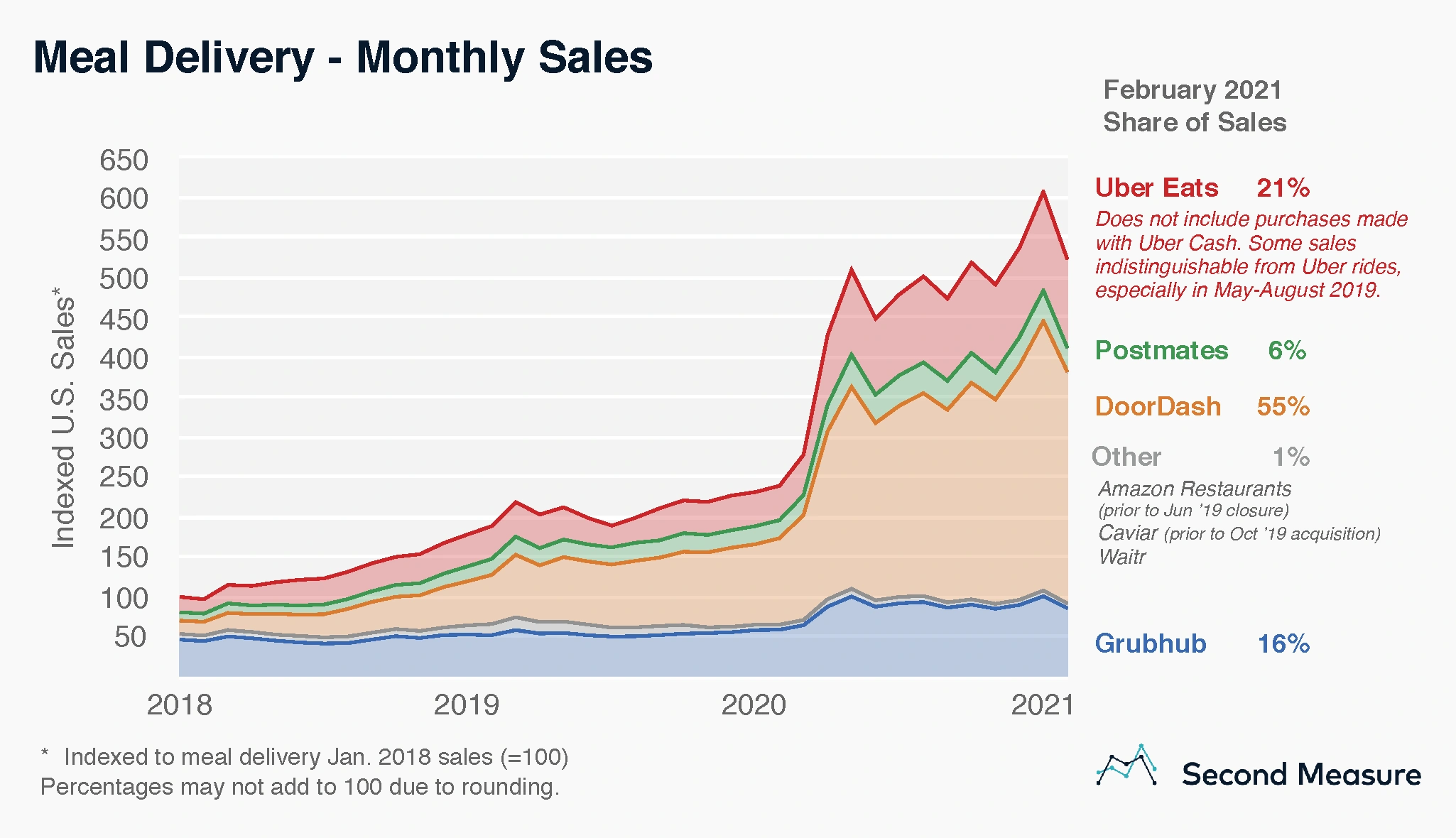1456x838 pixels.
Task: Click the Second Measure brand text
Action: pos(1301,775)
